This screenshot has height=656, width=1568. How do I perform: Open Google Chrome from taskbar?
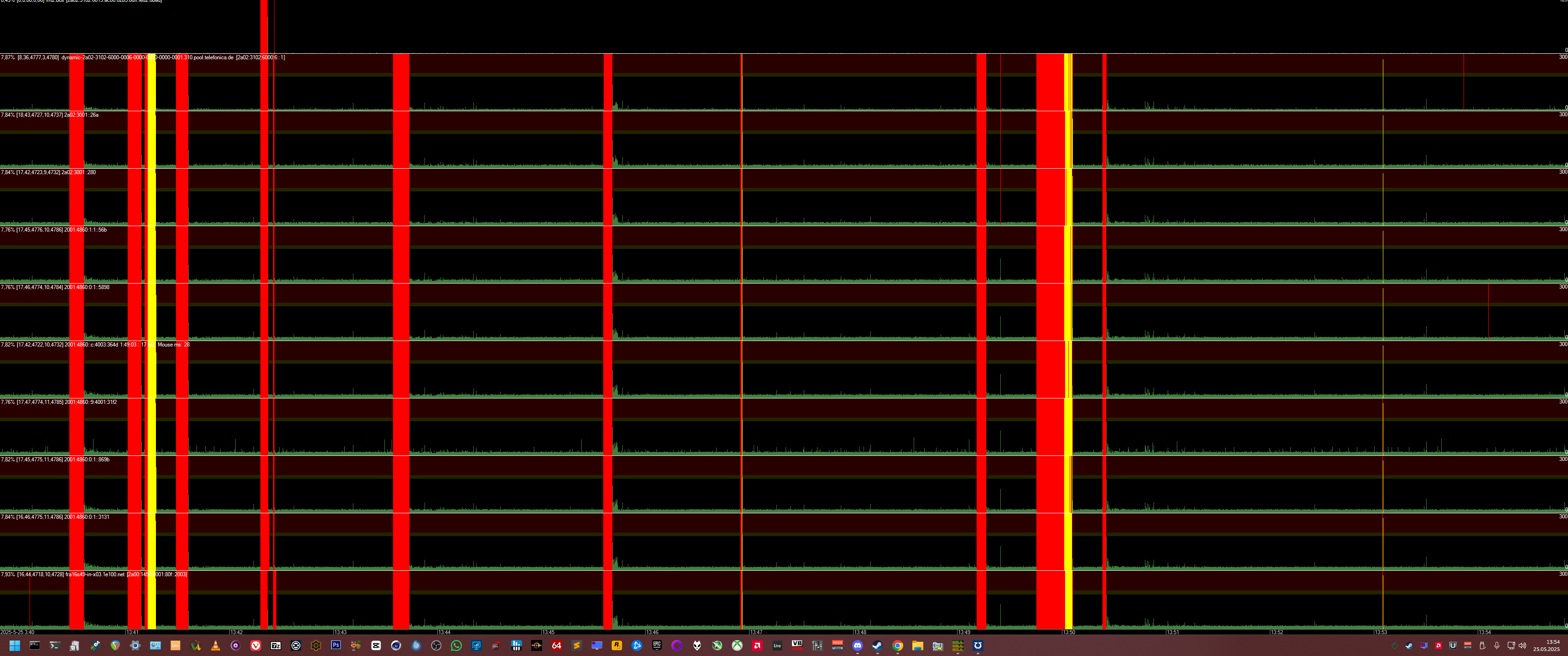coord(897,646)
